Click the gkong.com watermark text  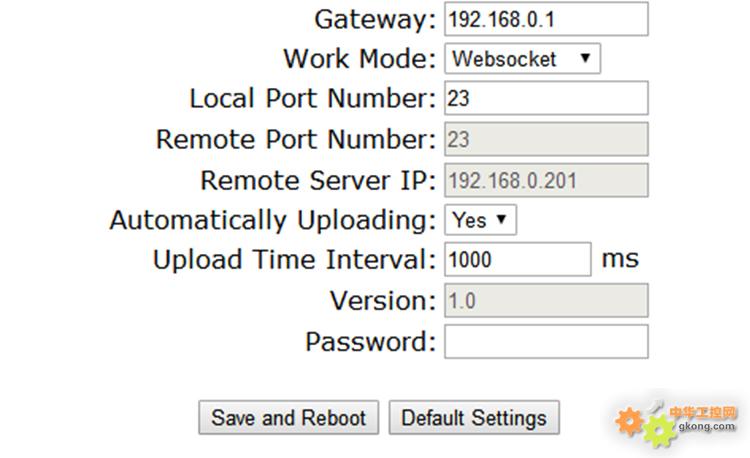point(706,426)
